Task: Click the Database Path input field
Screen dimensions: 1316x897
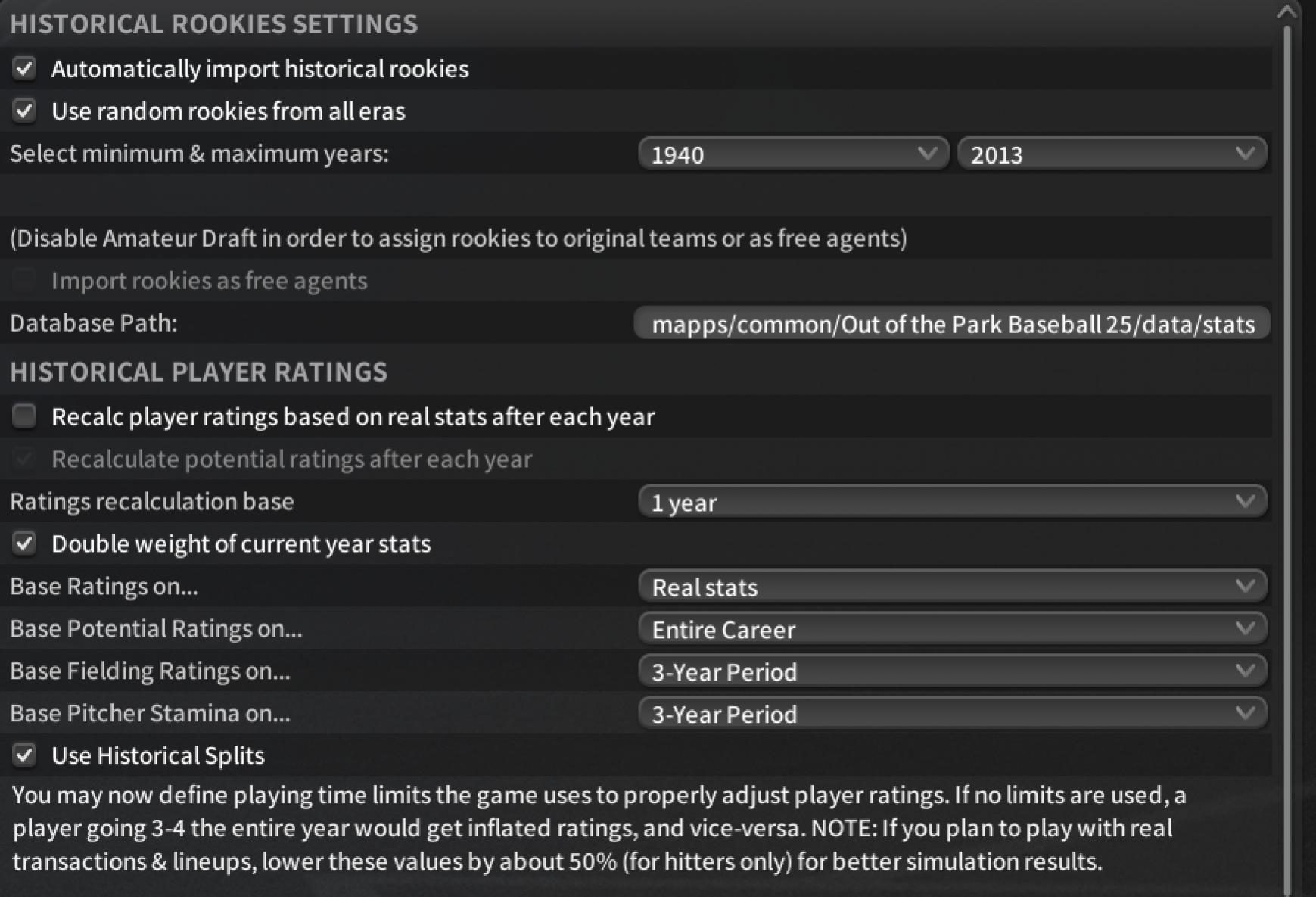Action: (x=951, y=324)
